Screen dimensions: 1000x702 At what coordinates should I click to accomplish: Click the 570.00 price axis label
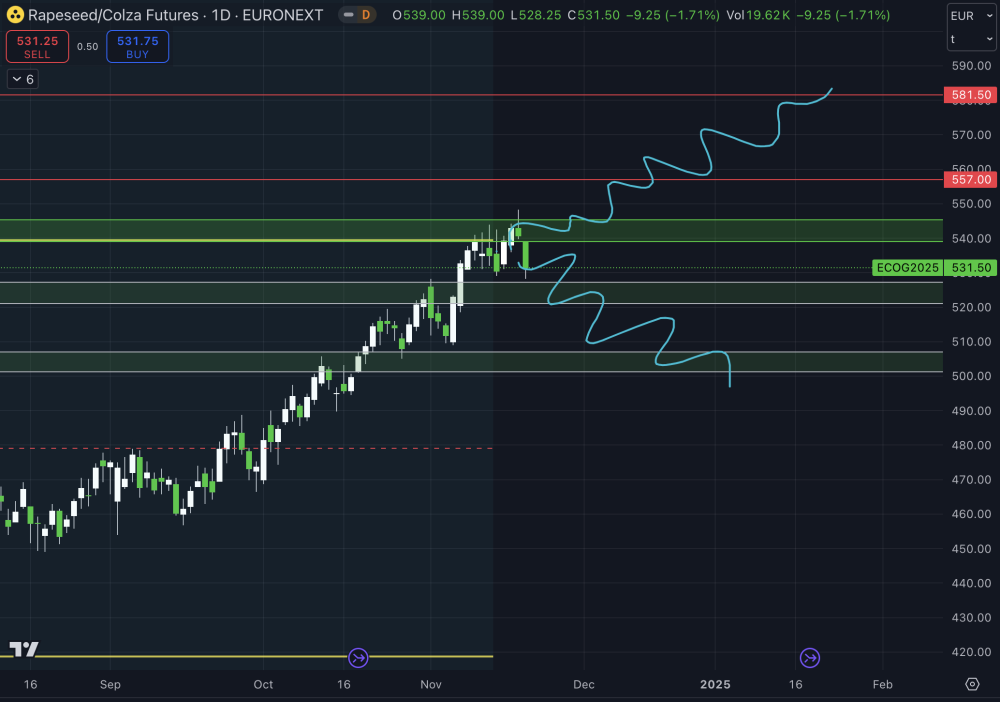click(x=971, y=135)
